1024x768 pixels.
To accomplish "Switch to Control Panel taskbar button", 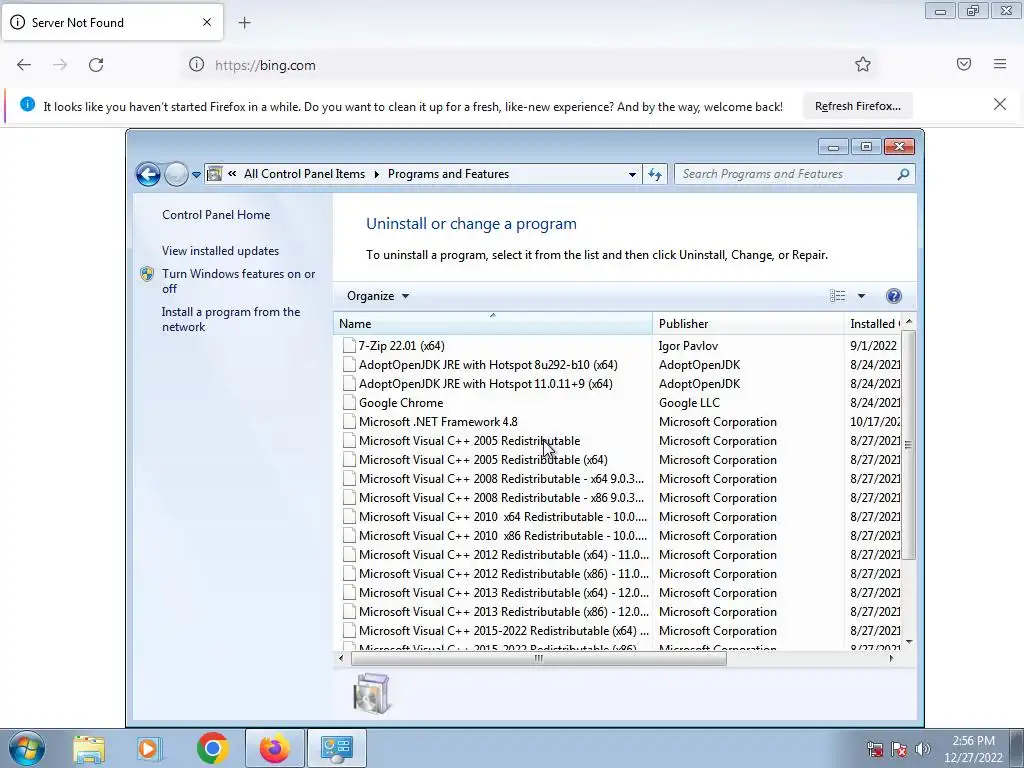I will (x=336, y=748).
